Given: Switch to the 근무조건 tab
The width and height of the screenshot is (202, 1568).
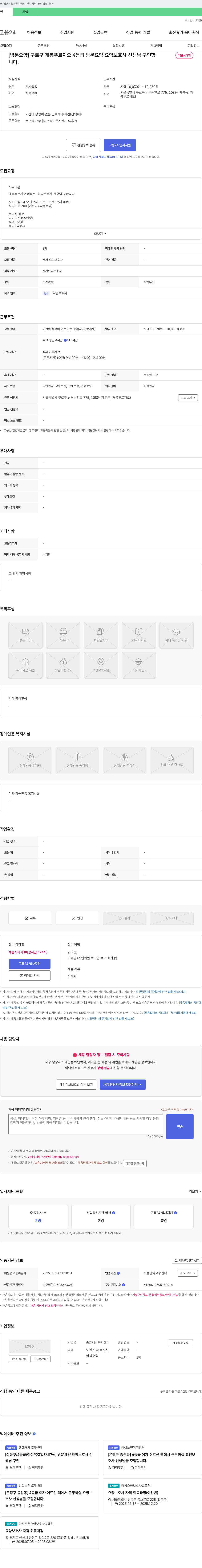Looking at the screenshot, I should [44, 46].
